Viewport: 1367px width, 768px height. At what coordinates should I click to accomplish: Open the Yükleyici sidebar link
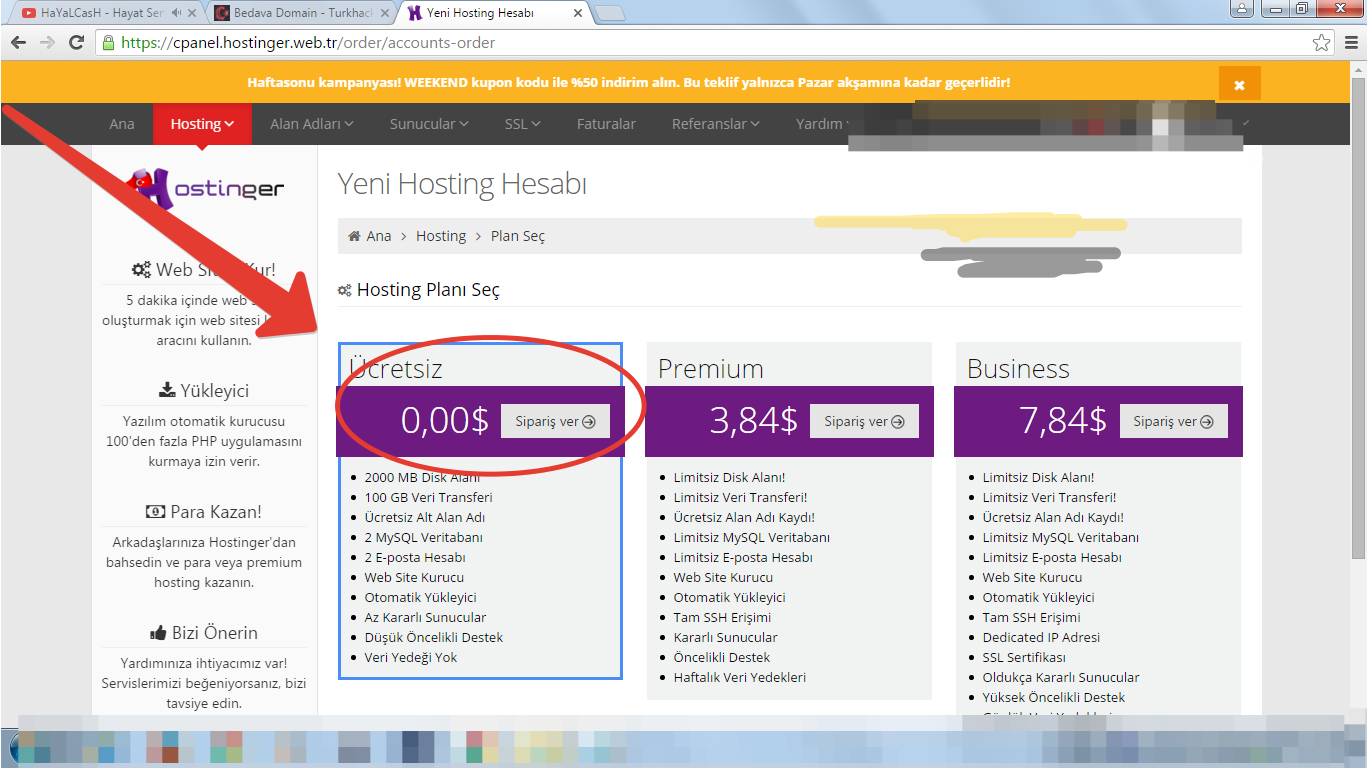click(x=214, y=391)
